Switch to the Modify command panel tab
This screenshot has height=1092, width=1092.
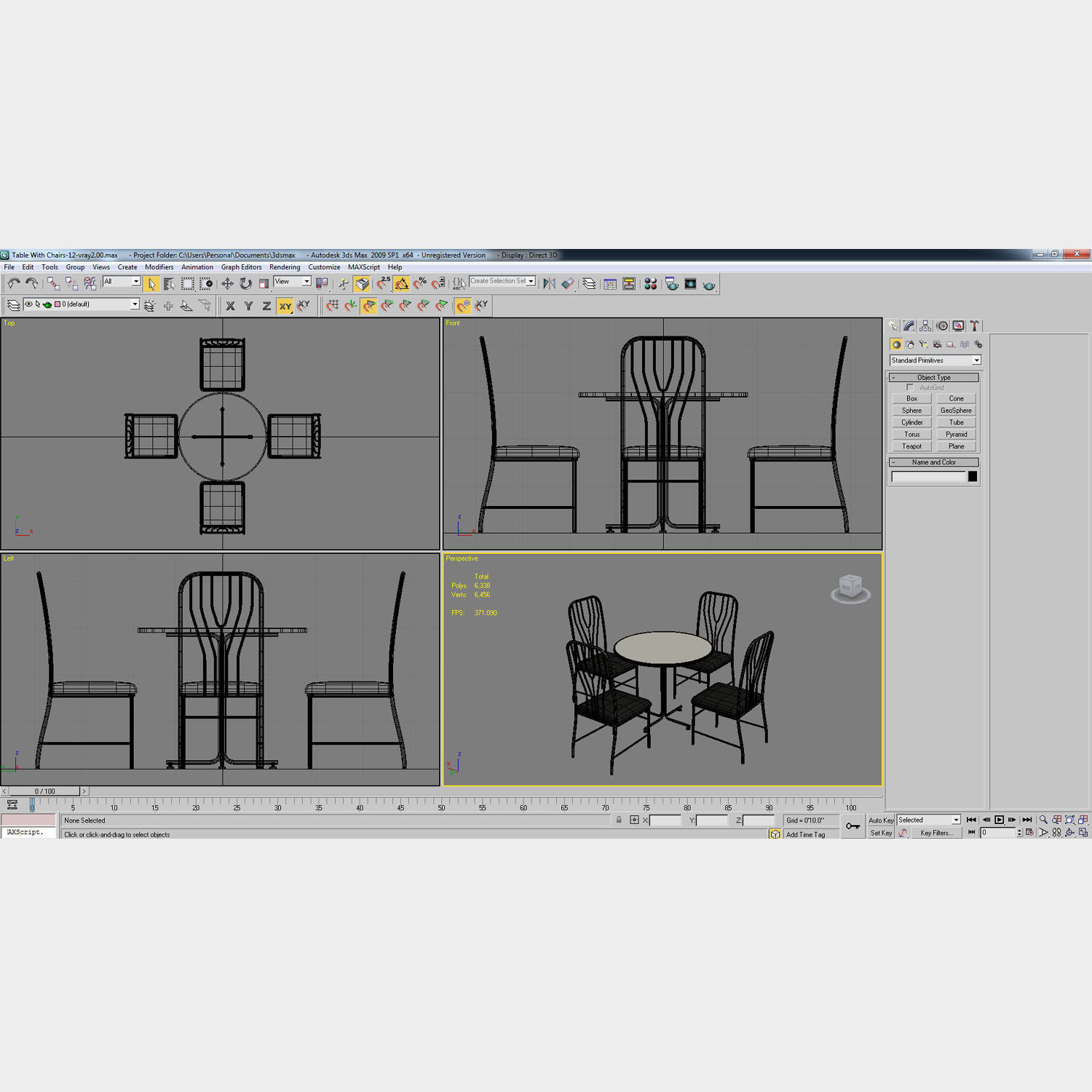909,326
